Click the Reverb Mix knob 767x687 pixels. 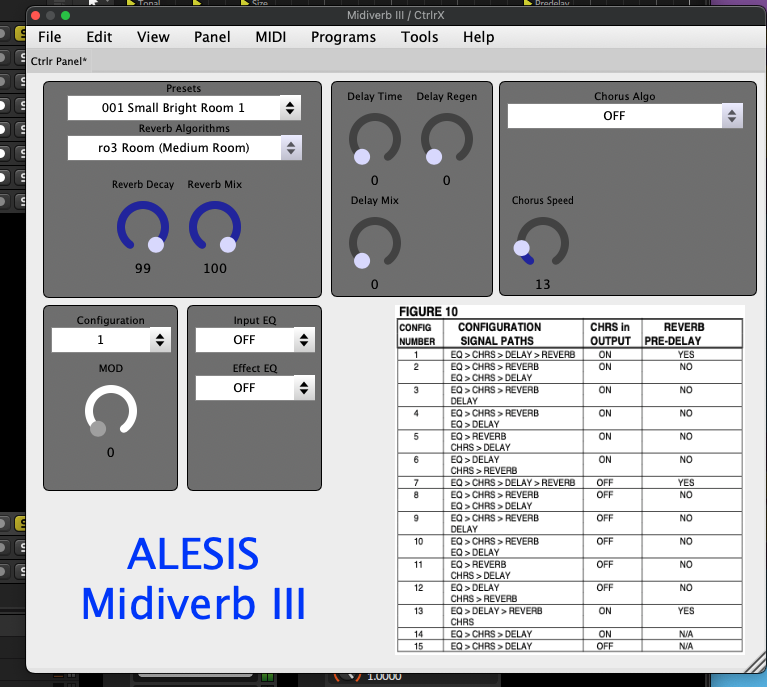point(215,227)
